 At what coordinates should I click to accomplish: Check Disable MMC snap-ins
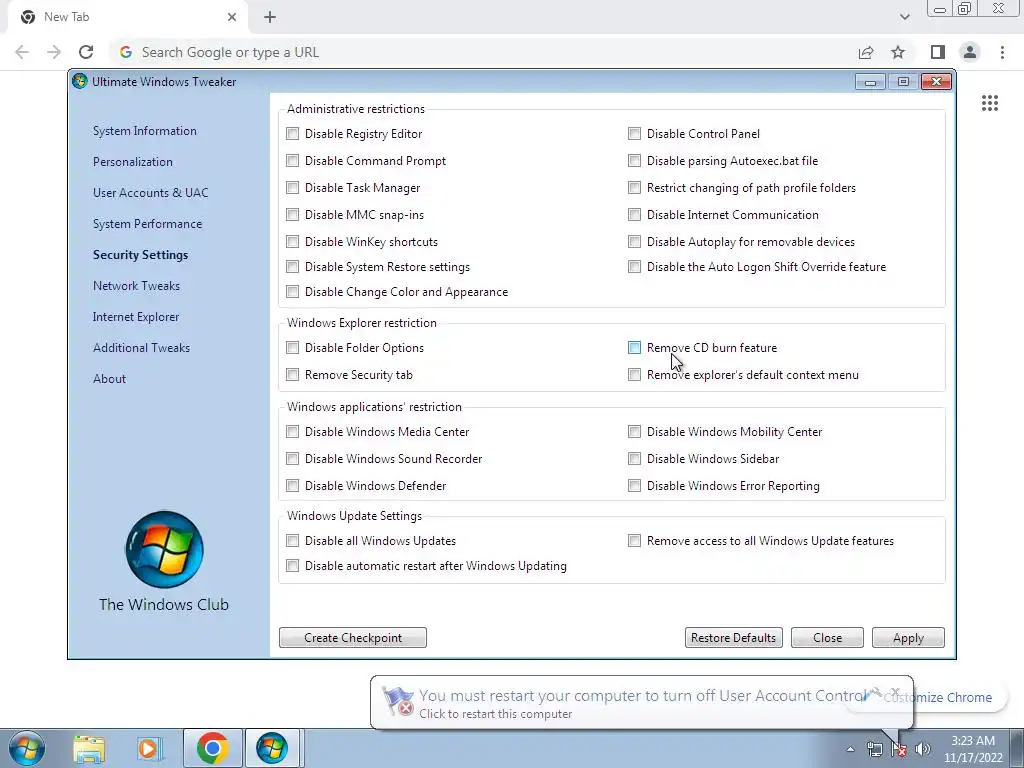coord(293,215)
